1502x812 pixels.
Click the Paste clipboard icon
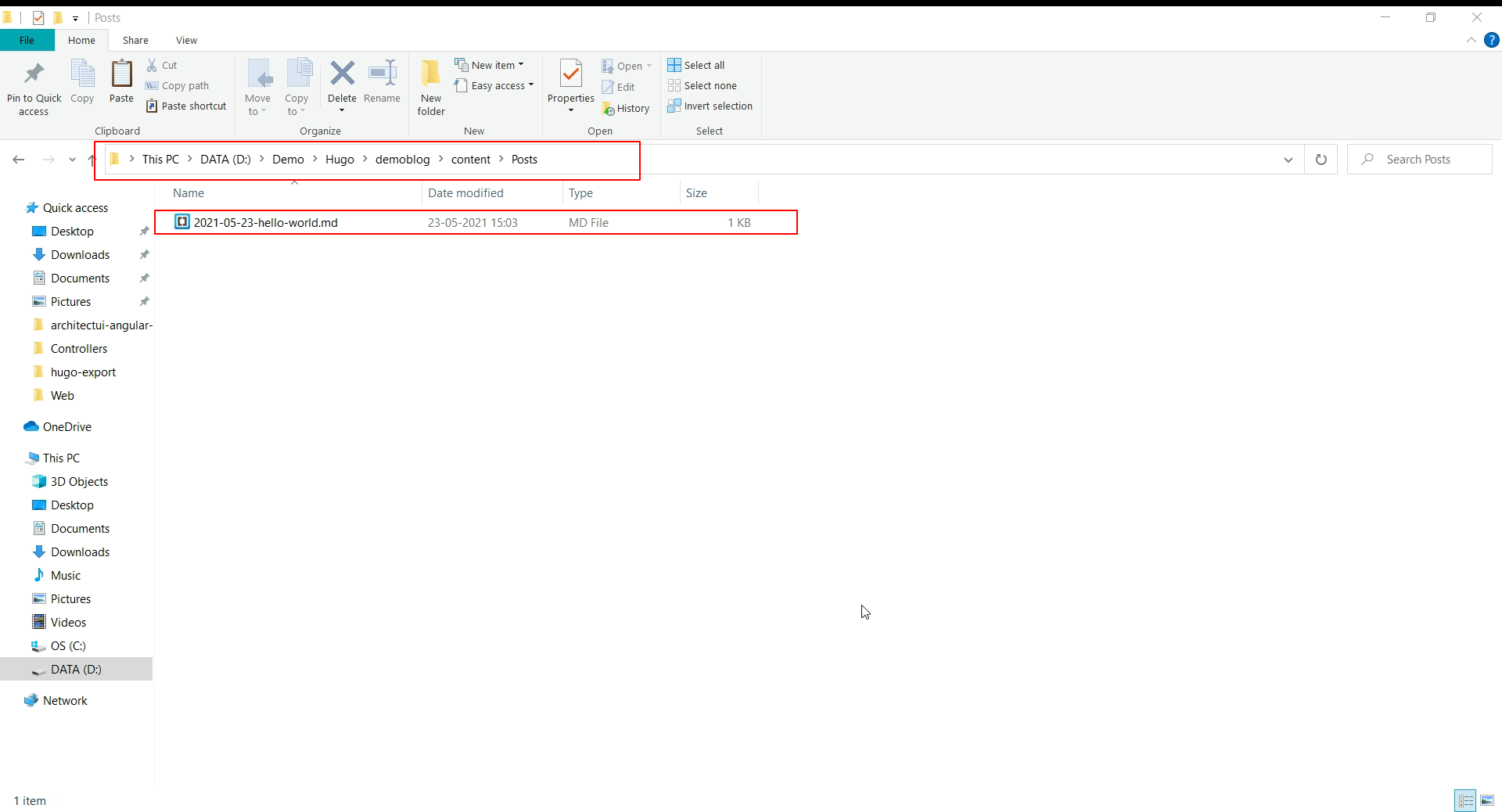click(x=121, y=74)
